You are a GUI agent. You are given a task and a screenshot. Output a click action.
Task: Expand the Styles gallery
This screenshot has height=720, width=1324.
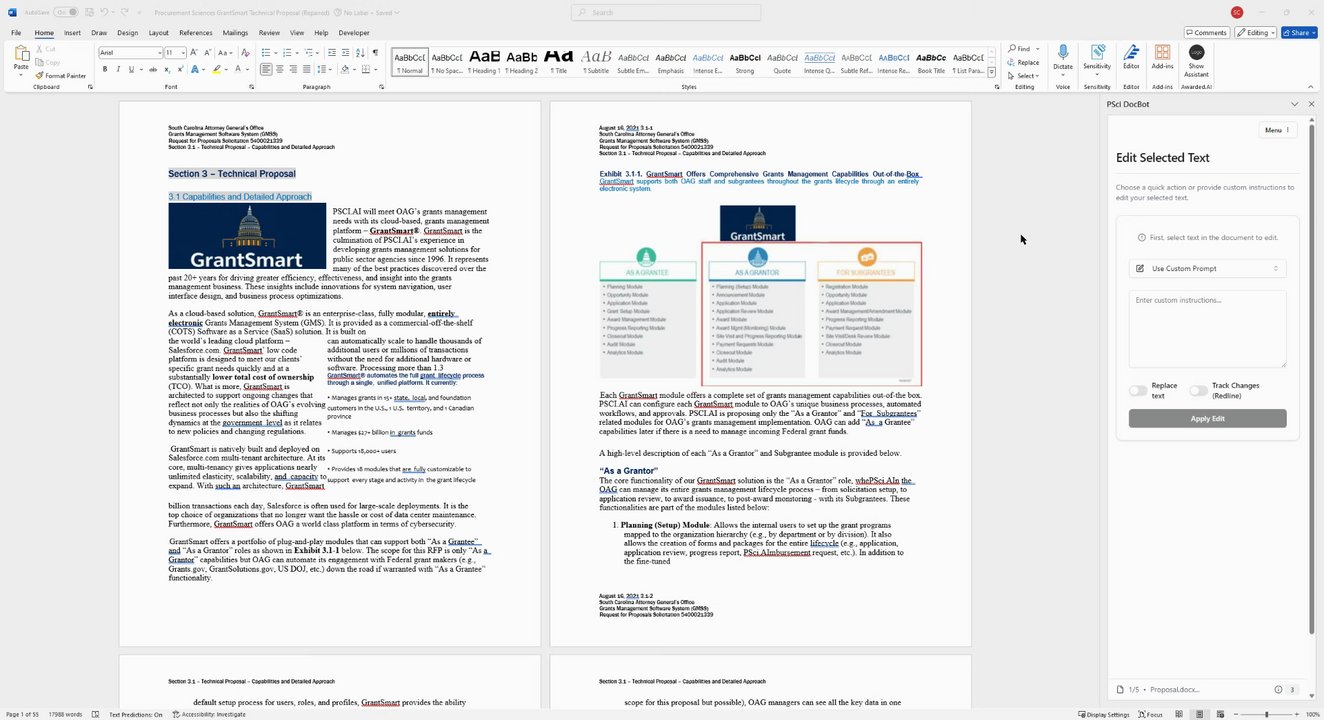[992, 73]
